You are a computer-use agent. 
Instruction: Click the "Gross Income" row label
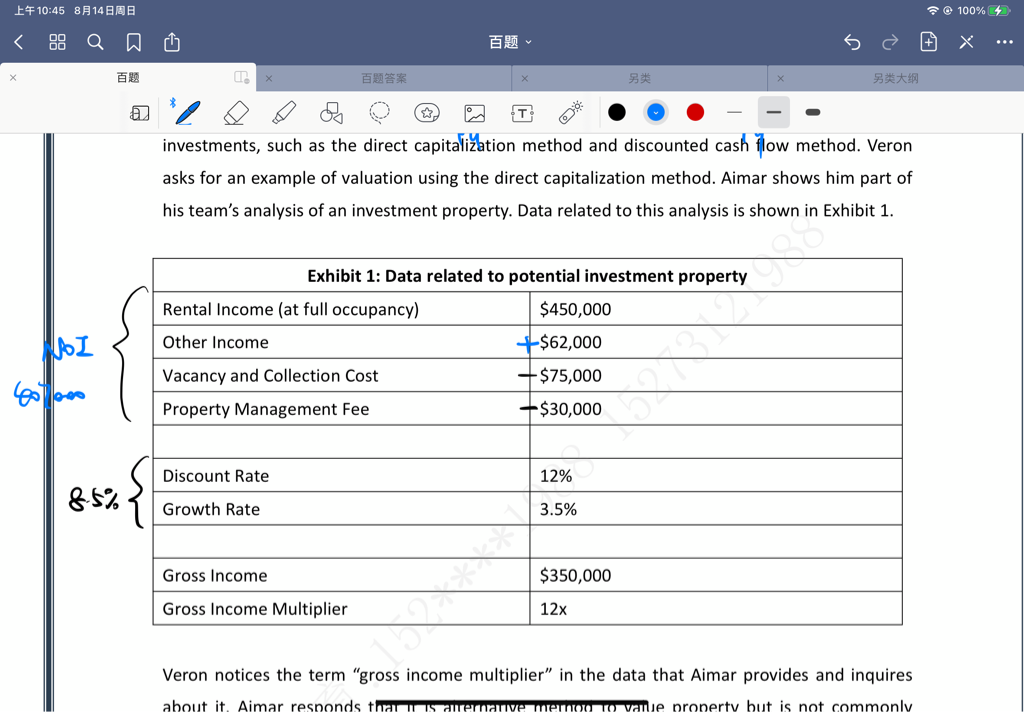tap(215, 575)
